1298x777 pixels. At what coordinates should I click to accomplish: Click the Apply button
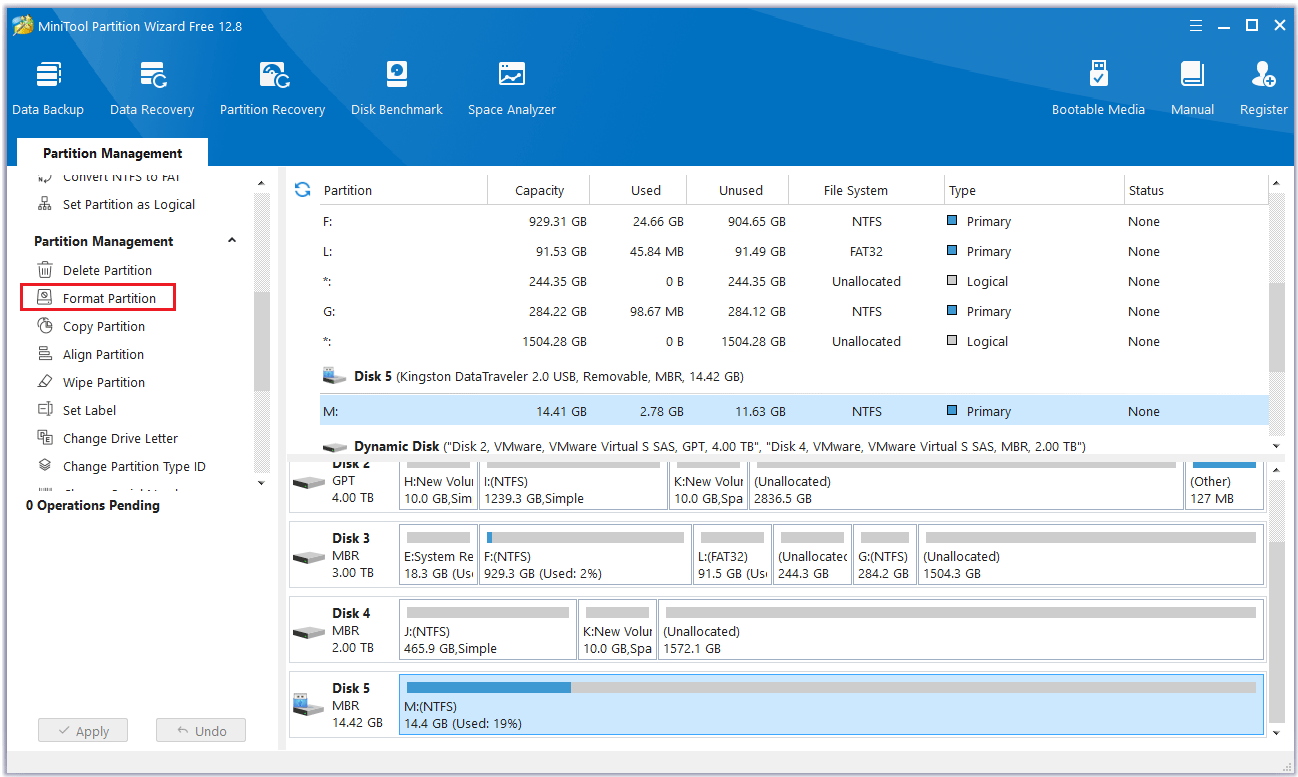pos(83,731)
